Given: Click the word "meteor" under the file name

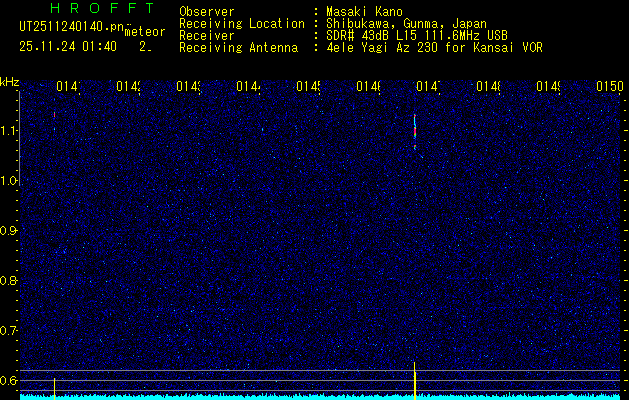Looking at the screenshot, I should click(145, 32).
